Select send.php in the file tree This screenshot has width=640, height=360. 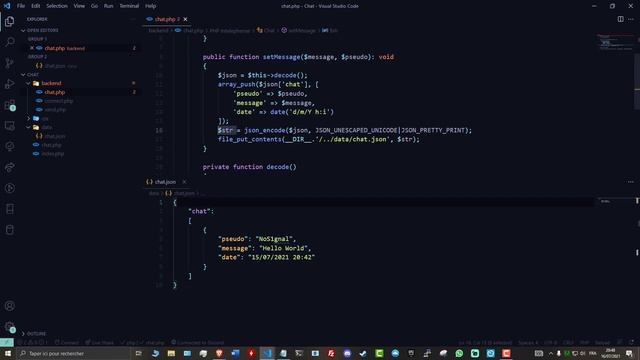(55, 110)
